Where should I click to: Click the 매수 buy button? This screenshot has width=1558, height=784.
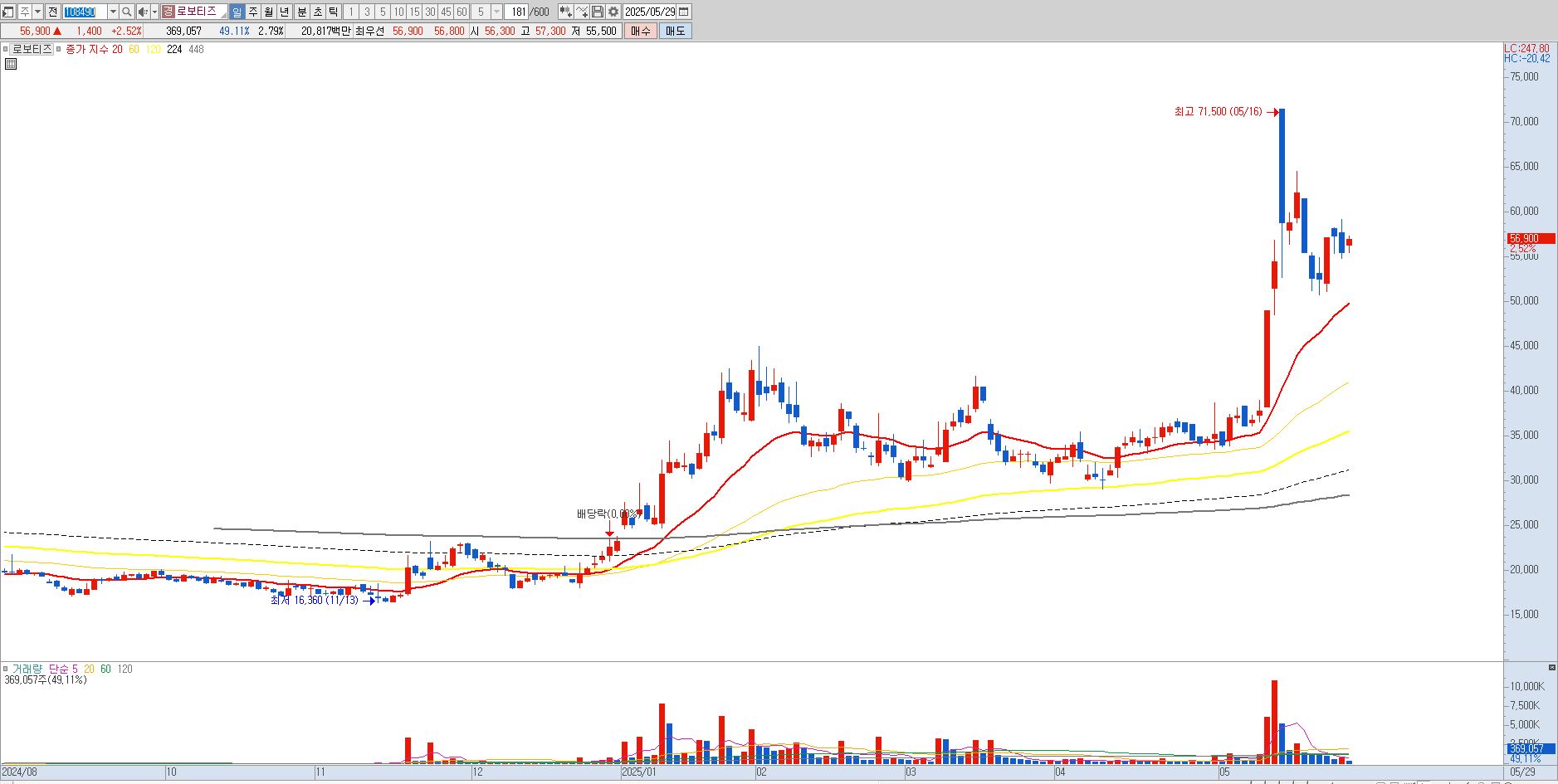coord(641,31)
